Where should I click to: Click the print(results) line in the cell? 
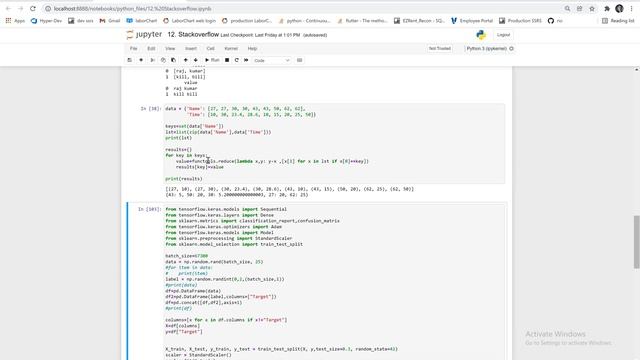[184, 179]
